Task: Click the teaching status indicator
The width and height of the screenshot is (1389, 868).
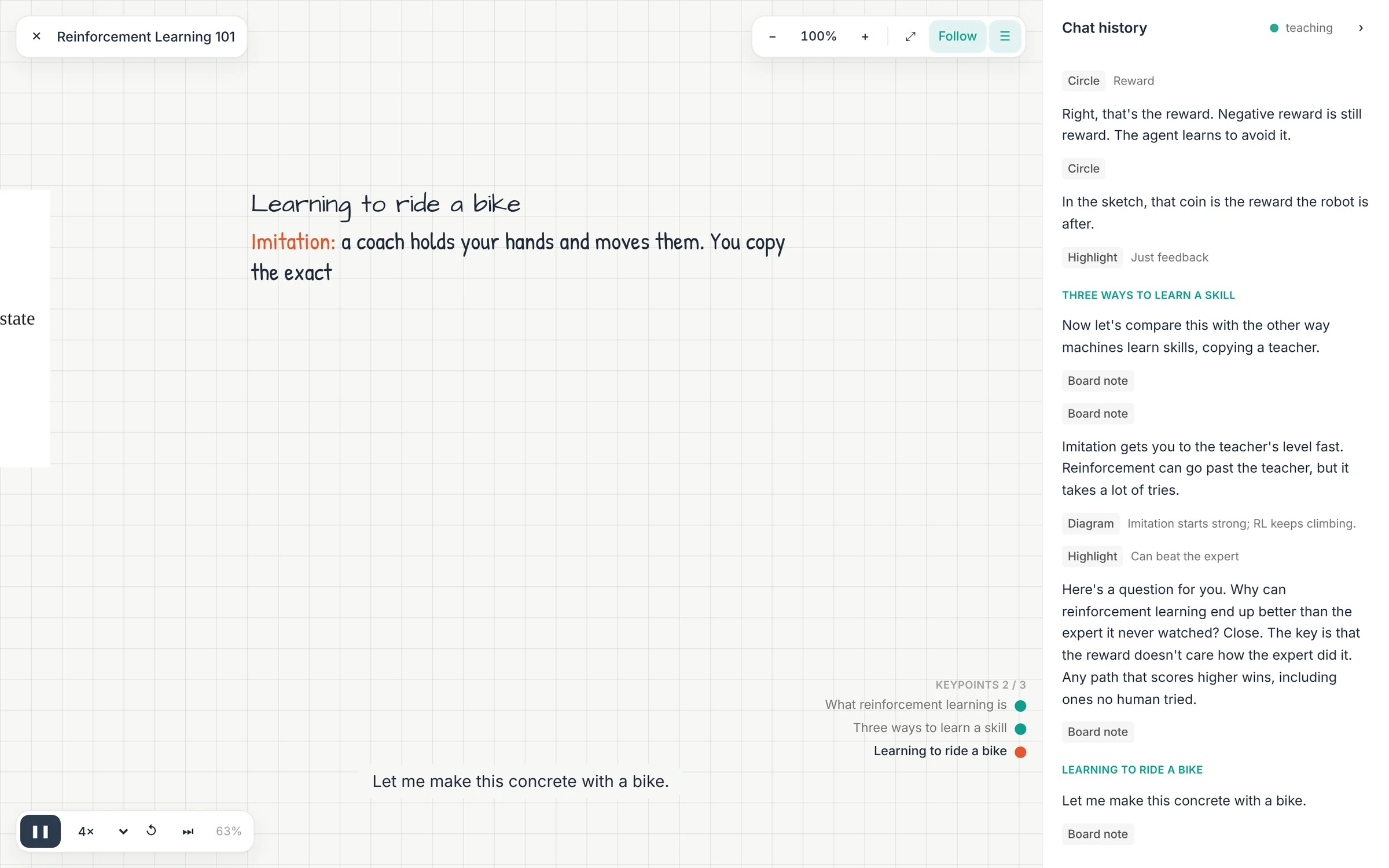Action: click(x=1301, y=28)
